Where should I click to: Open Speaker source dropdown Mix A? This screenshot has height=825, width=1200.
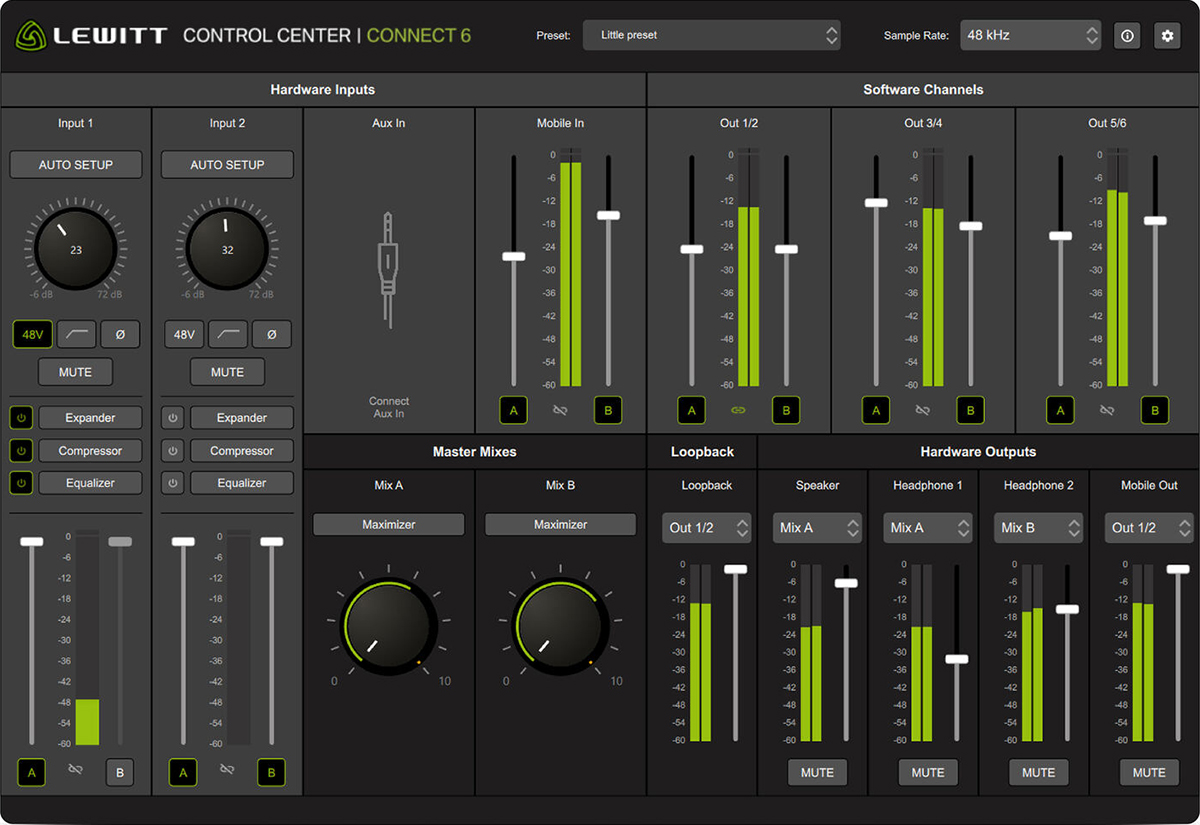(817, 528)
